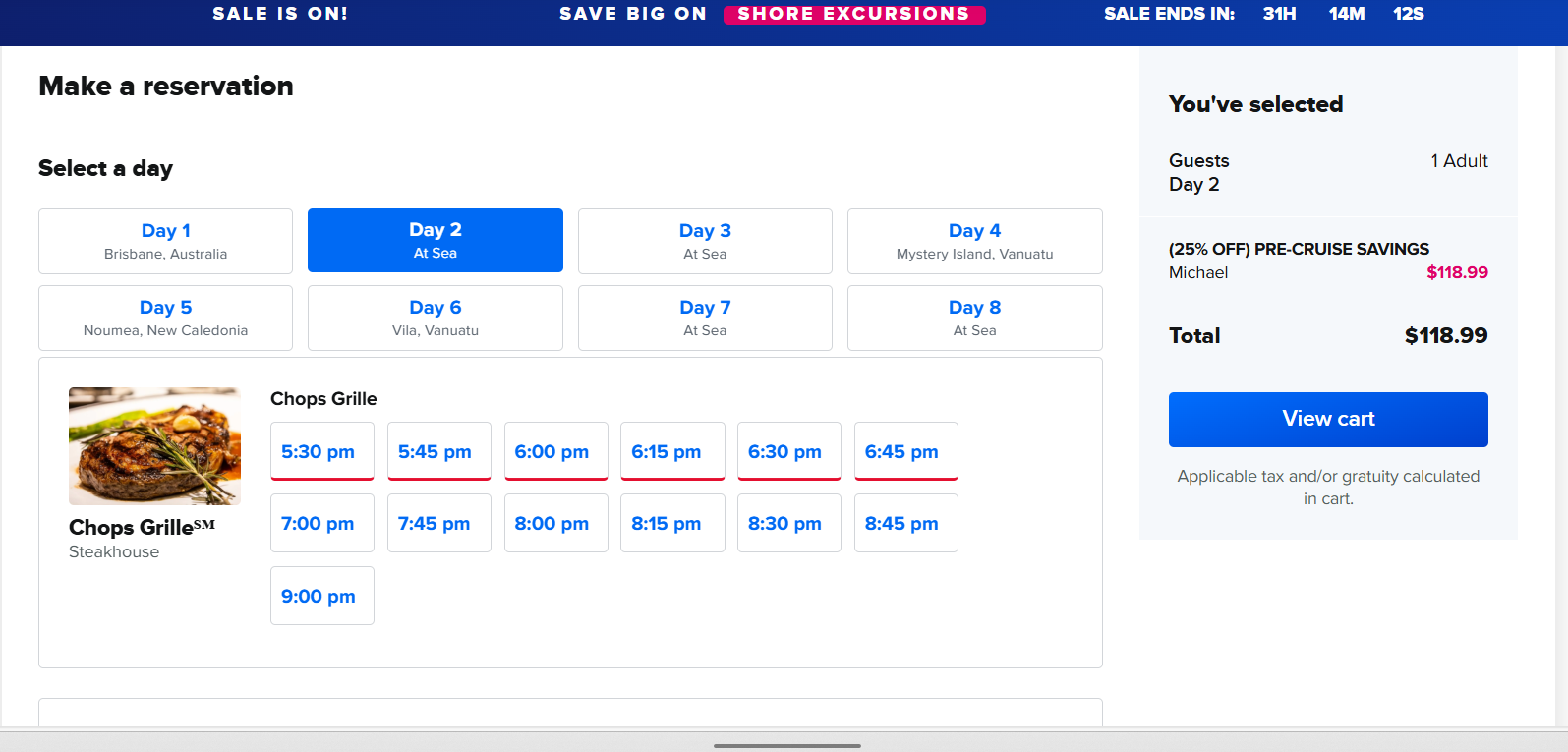Select Day 8 At Sea
This screenshot has height=752, width=1568.
click(x=974, y=318)
